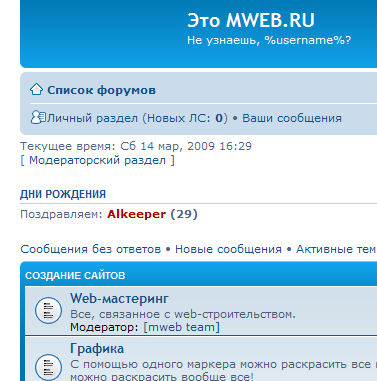Show Новые сообщения list
377x381 pixels.
(228, 249)
